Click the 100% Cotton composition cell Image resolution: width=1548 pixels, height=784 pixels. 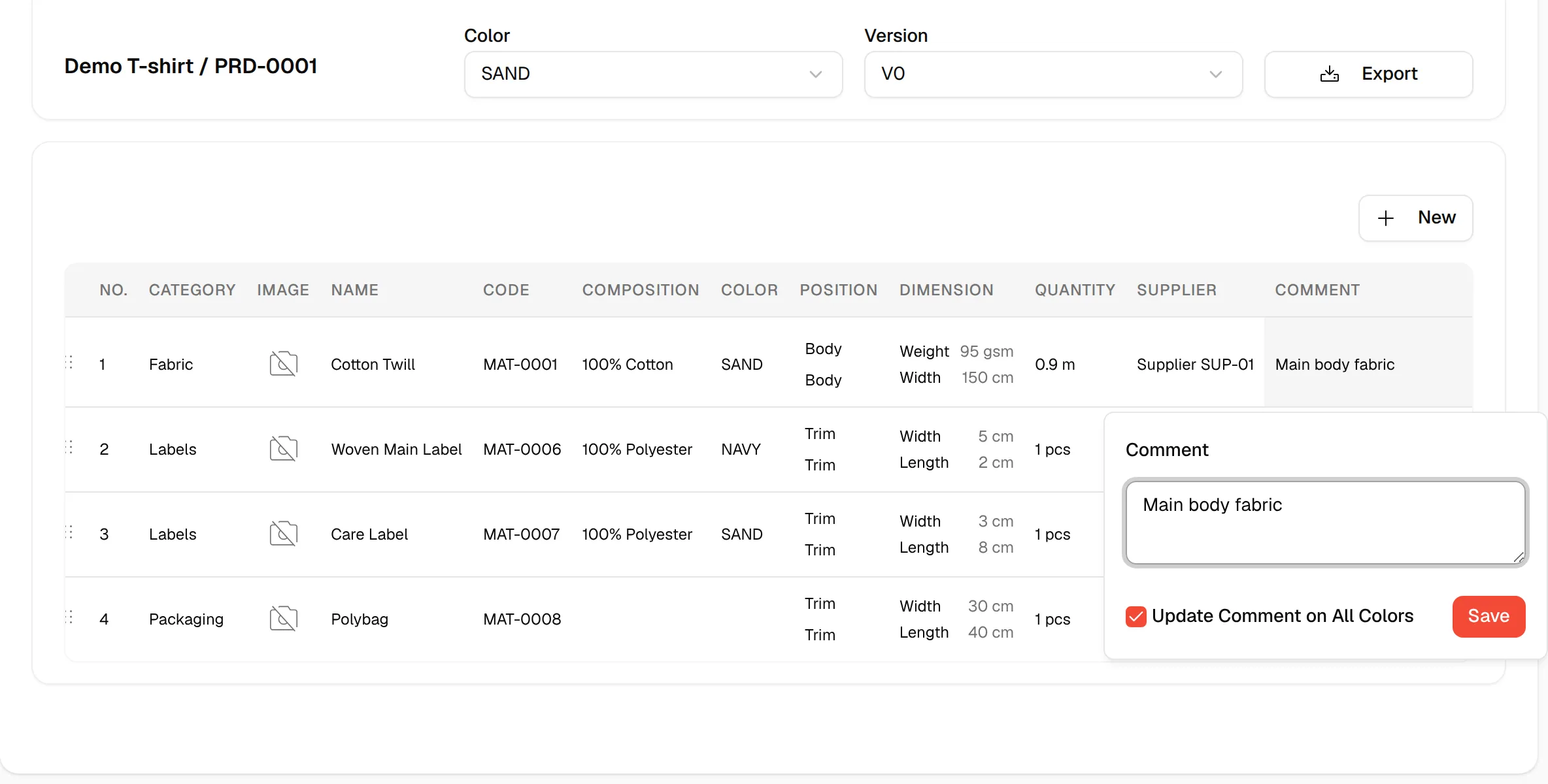click(628, 365)
